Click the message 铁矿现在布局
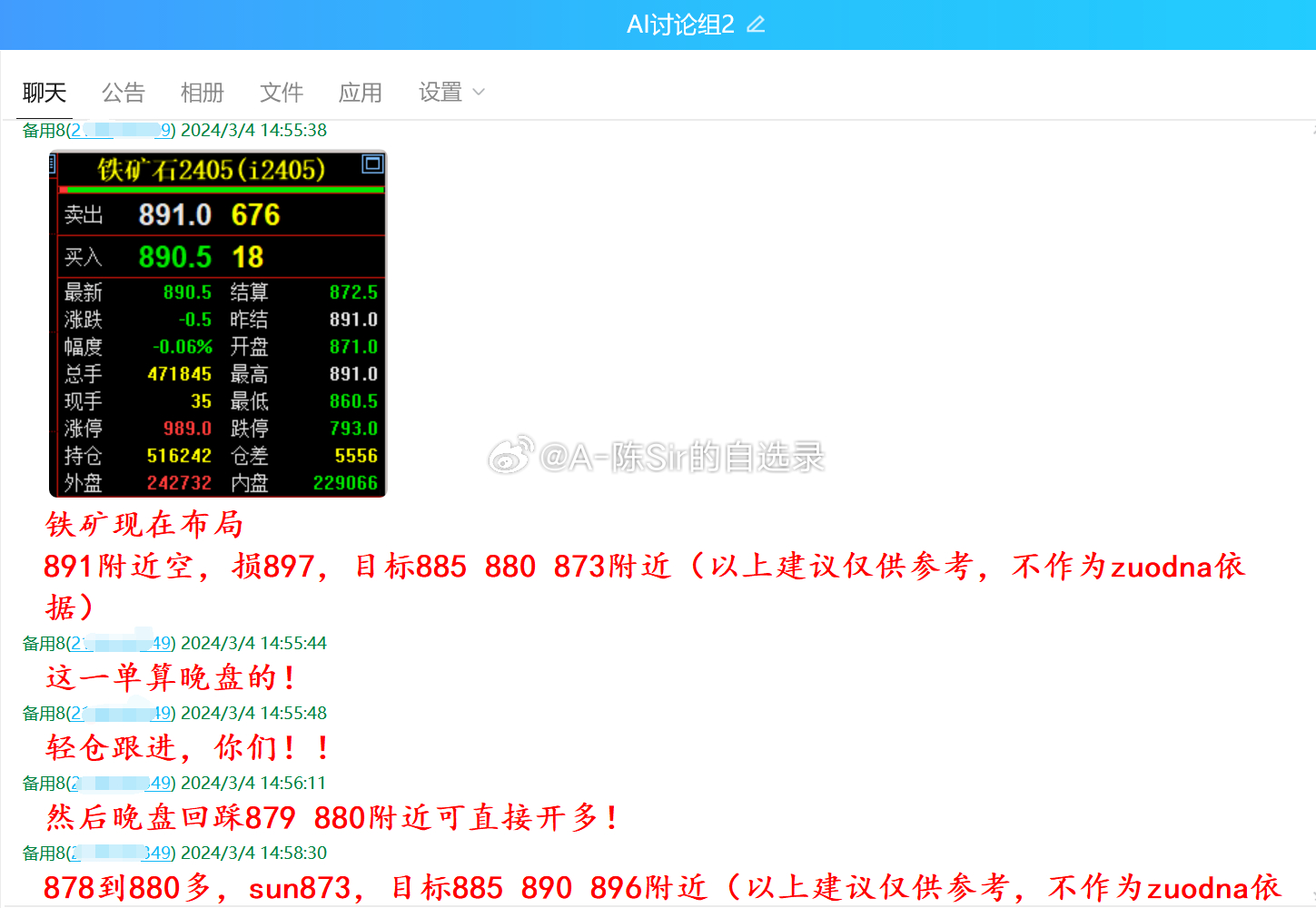The height and width of the screenshot is (908, 1316). (x=144, y=524)
